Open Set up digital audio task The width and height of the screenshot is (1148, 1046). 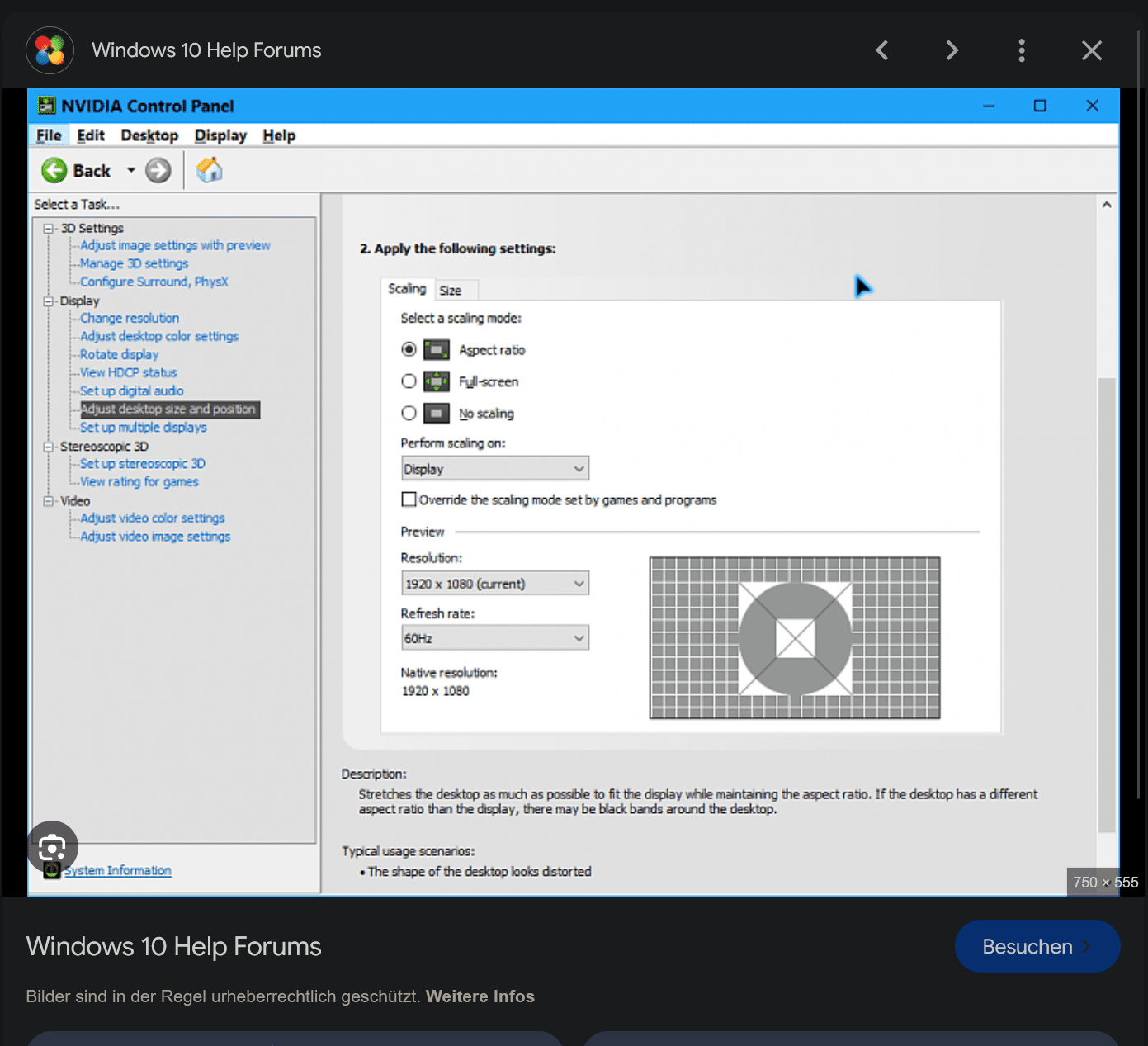coord(132,390)
